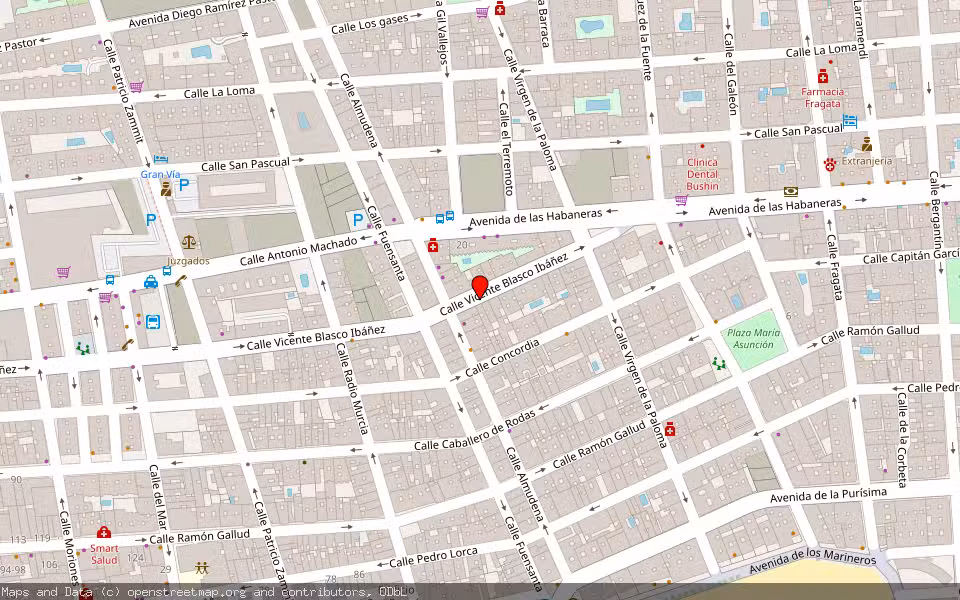Screen dimensions: 960x600
Task: Click the twin bus stop icons on Avenida de las Habaneras
Action: point(444,217)
